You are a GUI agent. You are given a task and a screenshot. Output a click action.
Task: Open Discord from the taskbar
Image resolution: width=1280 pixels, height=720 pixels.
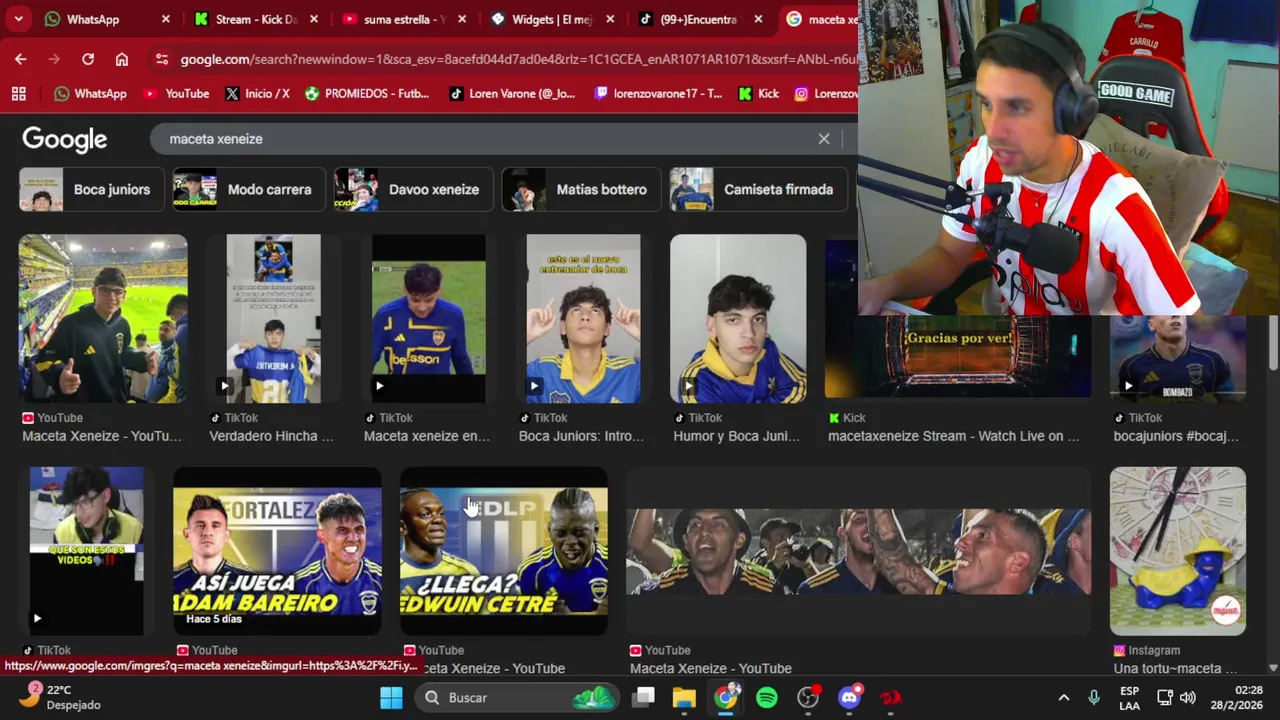850,697
